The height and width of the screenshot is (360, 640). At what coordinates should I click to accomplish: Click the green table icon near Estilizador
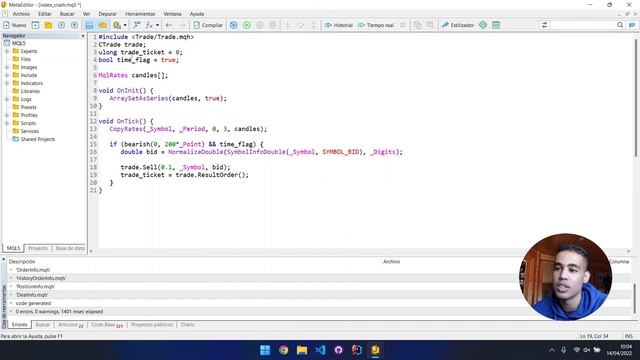pyautogui.click(x=496, y=25)
